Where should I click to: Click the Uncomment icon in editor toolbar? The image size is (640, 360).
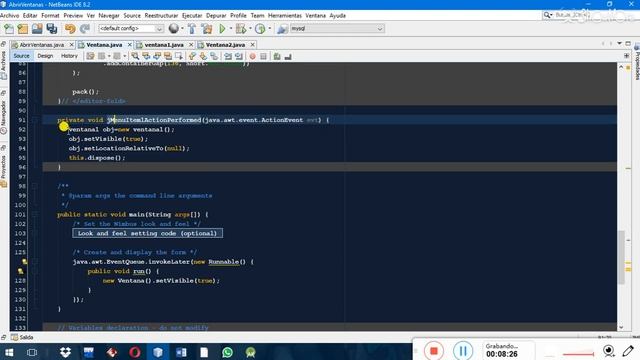pos(288,56)
